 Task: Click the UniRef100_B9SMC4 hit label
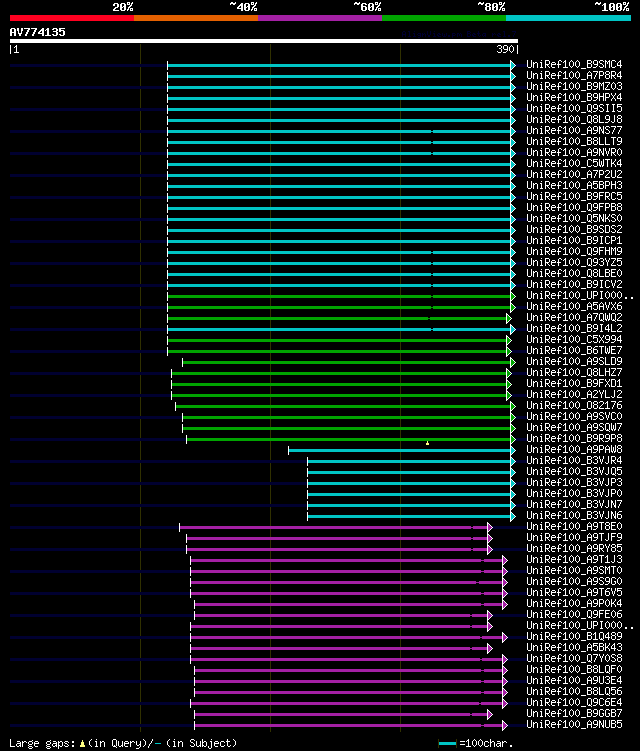(x=574, y=64)
